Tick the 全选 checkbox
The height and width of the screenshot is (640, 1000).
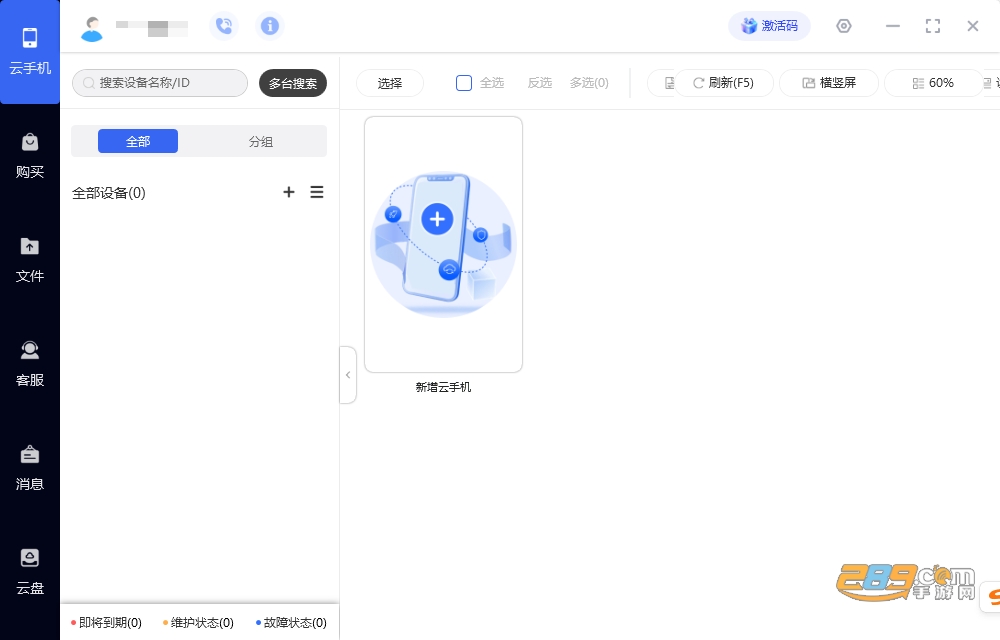[464, 83]
